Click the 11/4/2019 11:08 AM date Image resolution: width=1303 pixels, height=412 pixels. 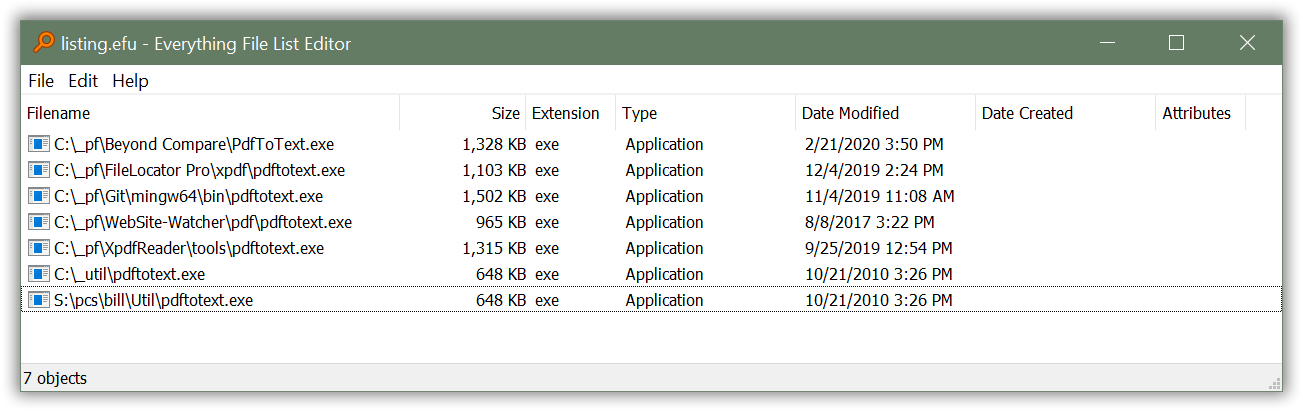tap(880, 196)
